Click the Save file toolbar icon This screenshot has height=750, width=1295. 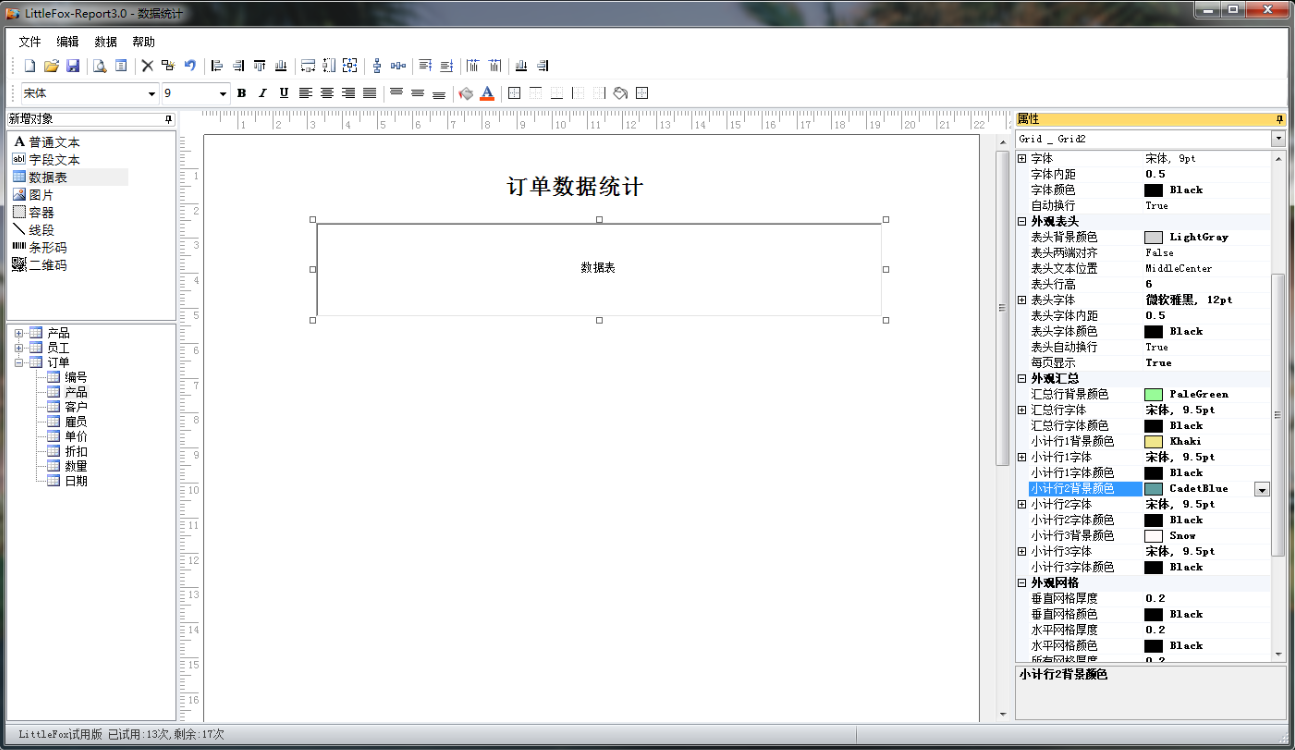(73, 66)
